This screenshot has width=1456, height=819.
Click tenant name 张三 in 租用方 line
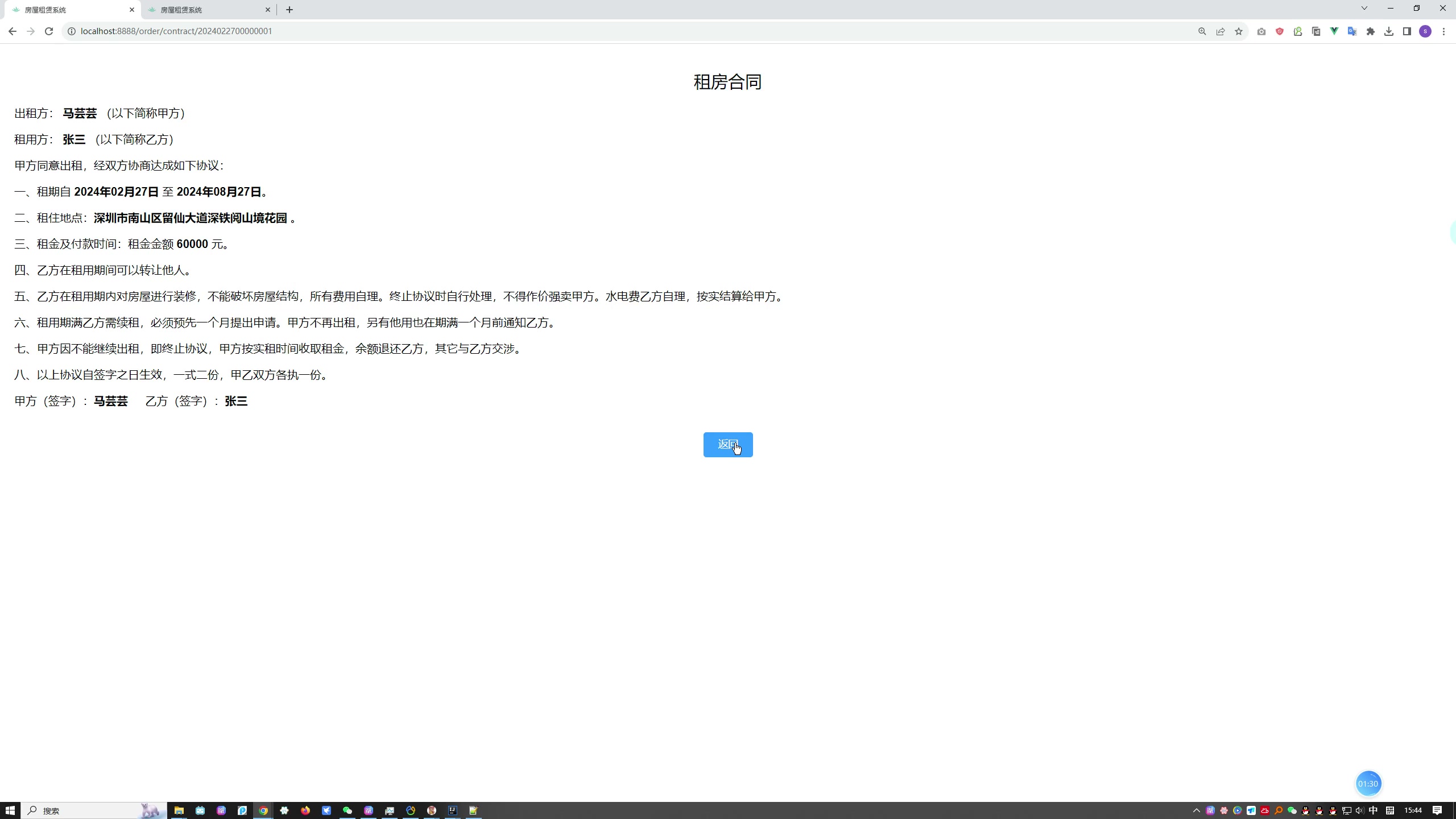(x=74, y=139)
